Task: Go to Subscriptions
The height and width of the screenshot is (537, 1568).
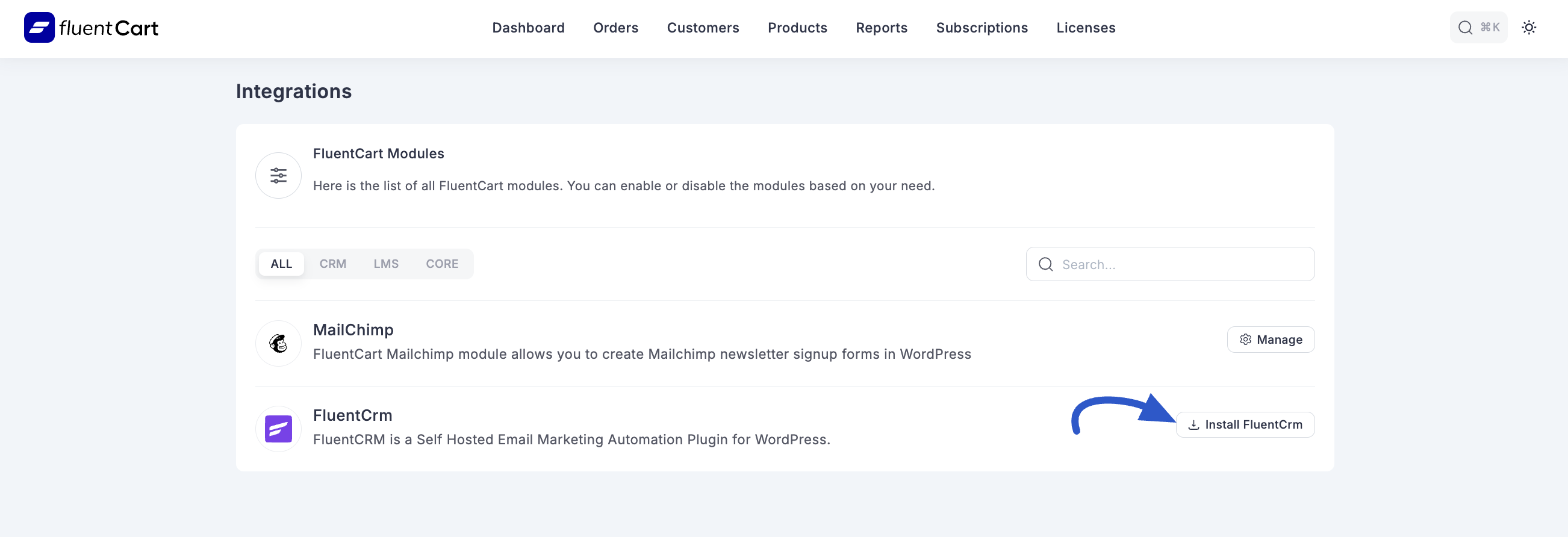Action: pos(982,28)
